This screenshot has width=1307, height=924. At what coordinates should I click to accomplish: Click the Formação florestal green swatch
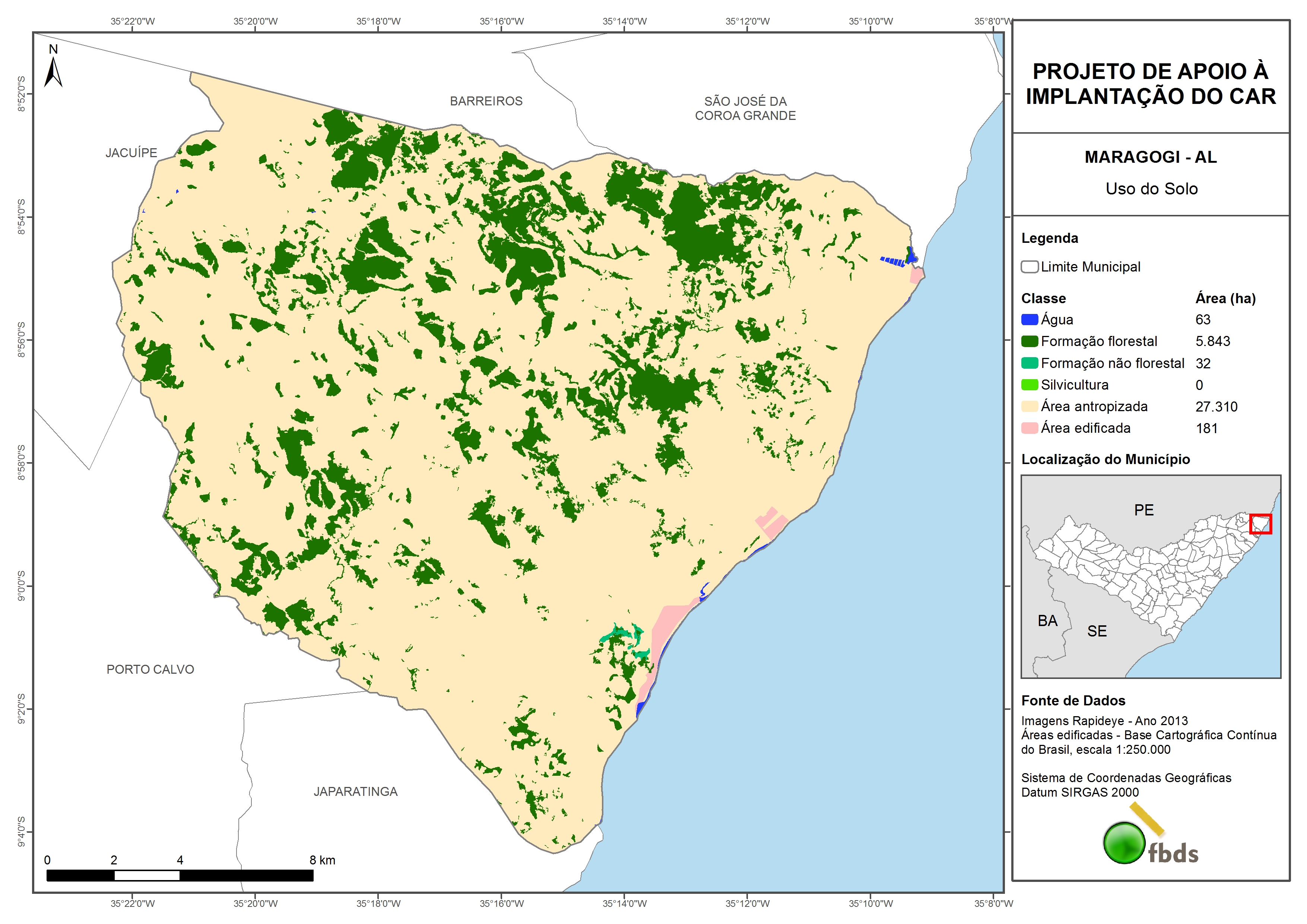1029,342
